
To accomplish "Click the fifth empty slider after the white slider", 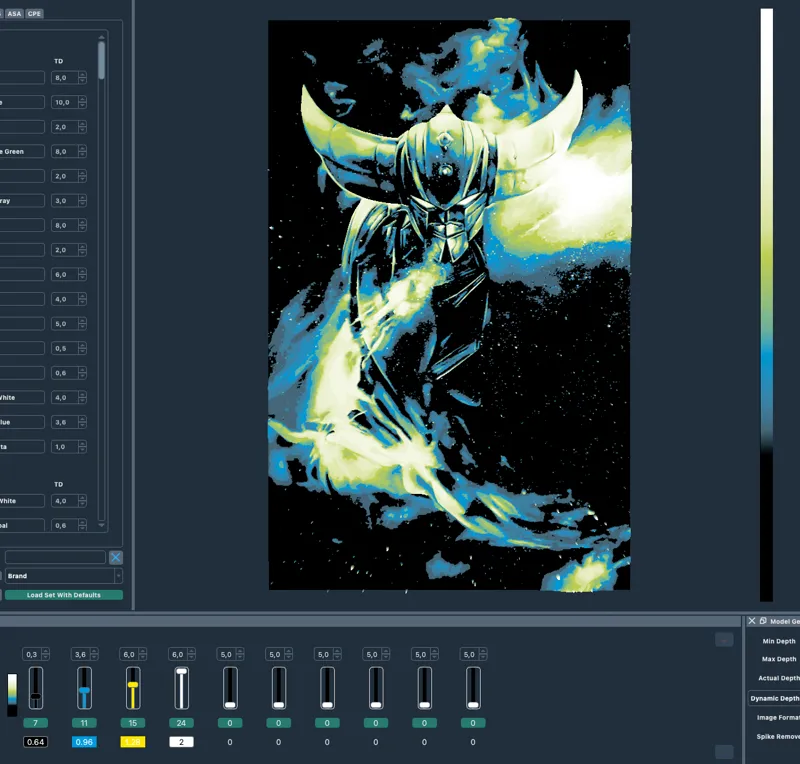I will [x=424, y=687].
